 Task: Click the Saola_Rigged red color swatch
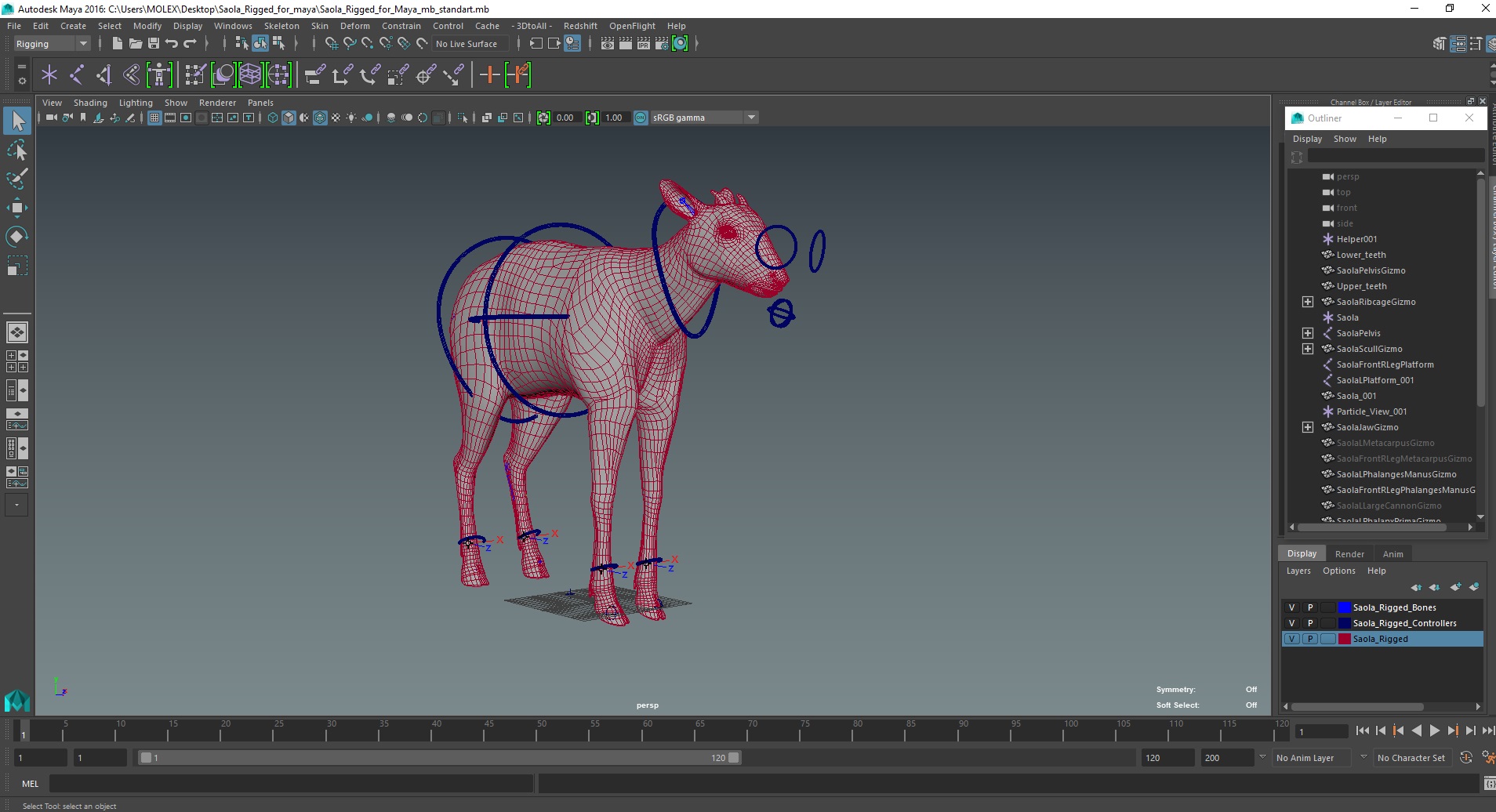click(1344, 639)
